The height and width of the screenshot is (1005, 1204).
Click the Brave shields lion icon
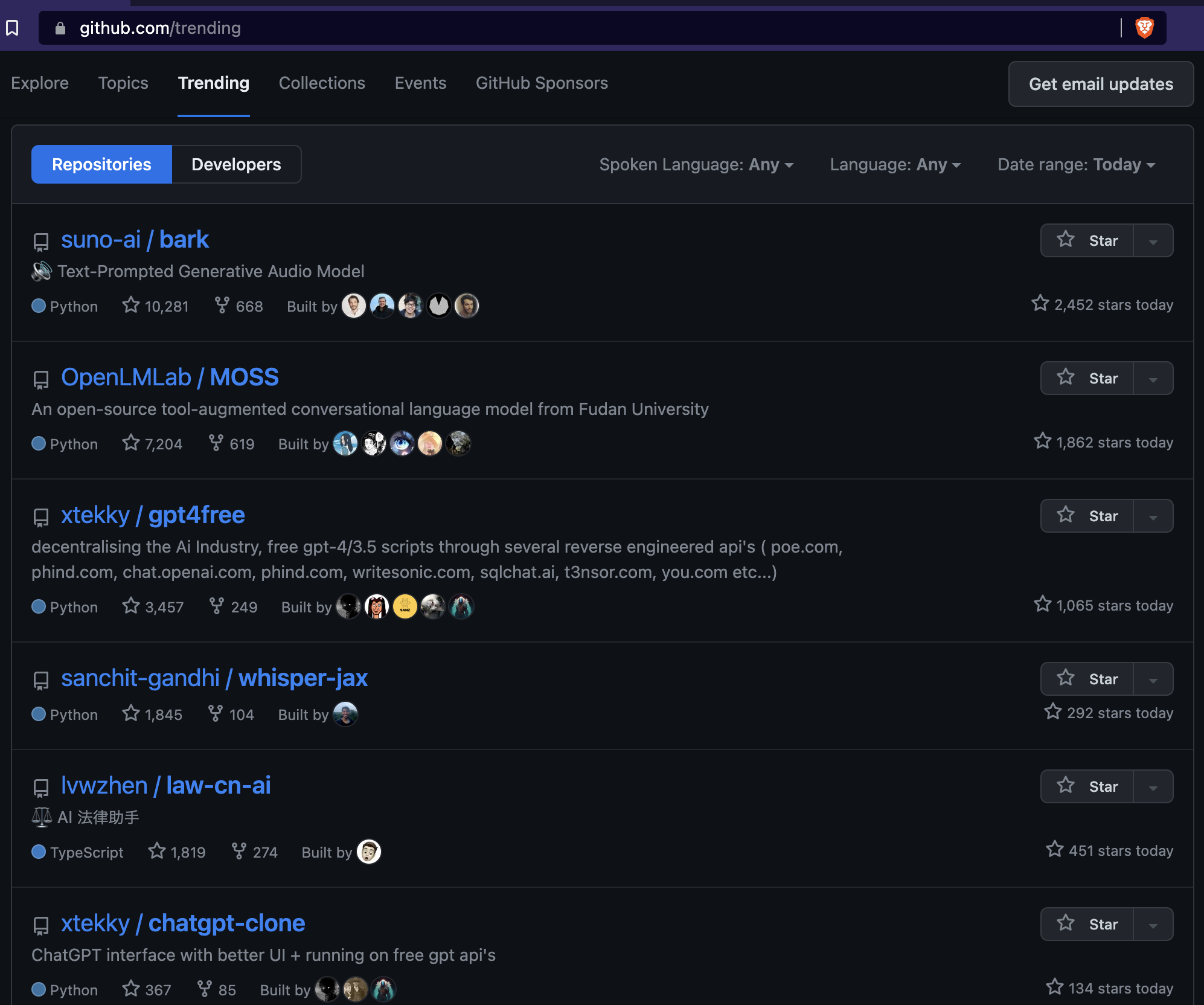coord(1144,28)
